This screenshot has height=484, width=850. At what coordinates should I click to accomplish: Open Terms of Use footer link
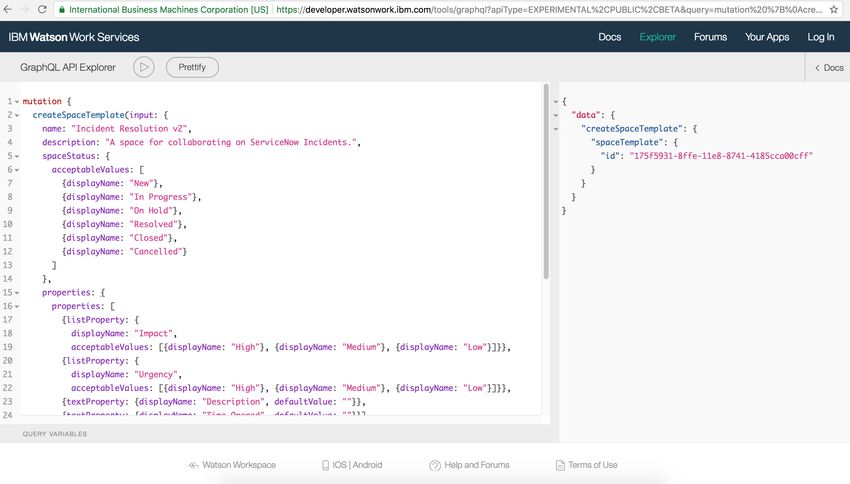(593, 465)
